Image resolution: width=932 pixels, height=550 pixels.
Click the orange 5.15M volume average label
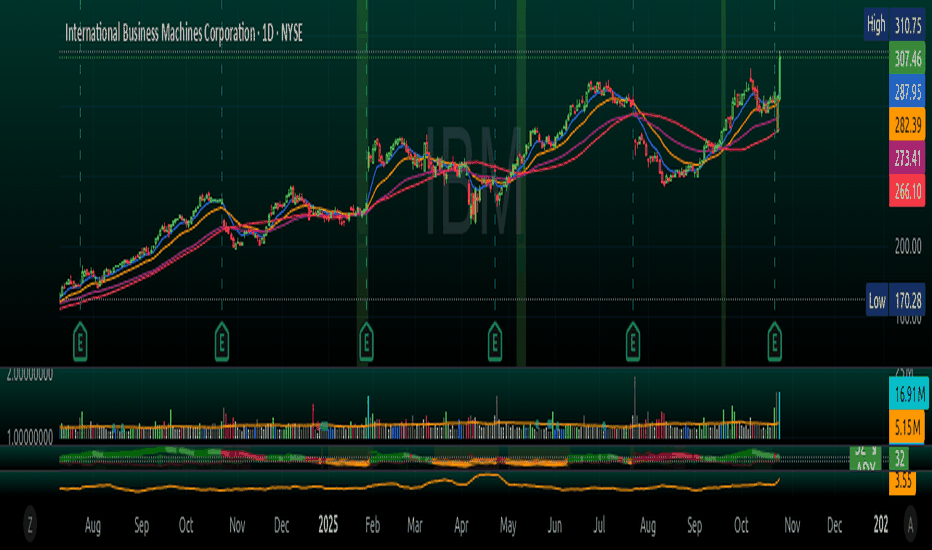(906, 427)
